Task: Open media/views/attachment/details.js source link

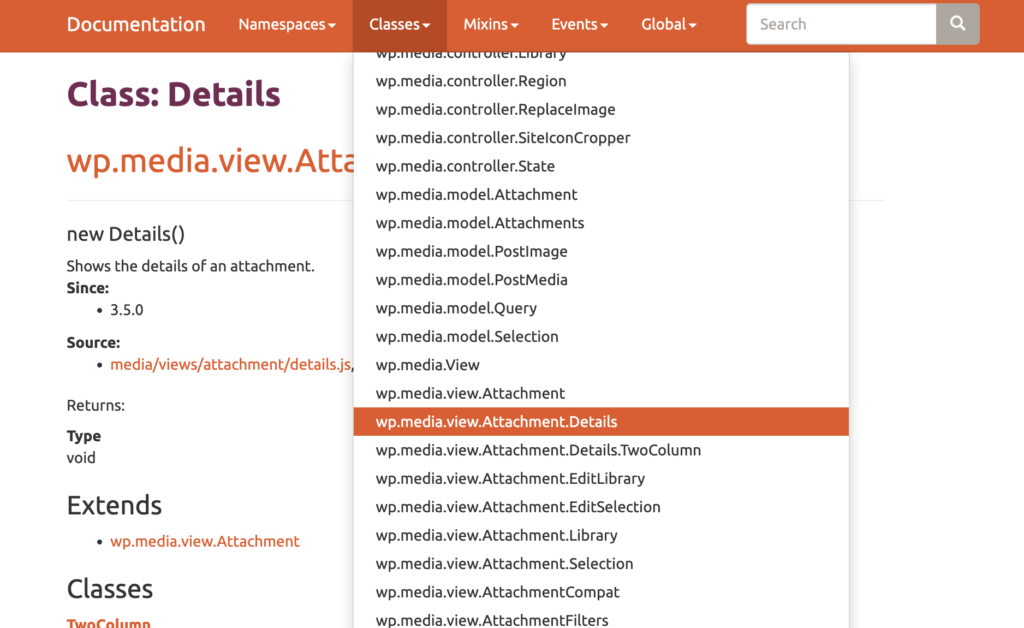Action: tap(230, 365)
